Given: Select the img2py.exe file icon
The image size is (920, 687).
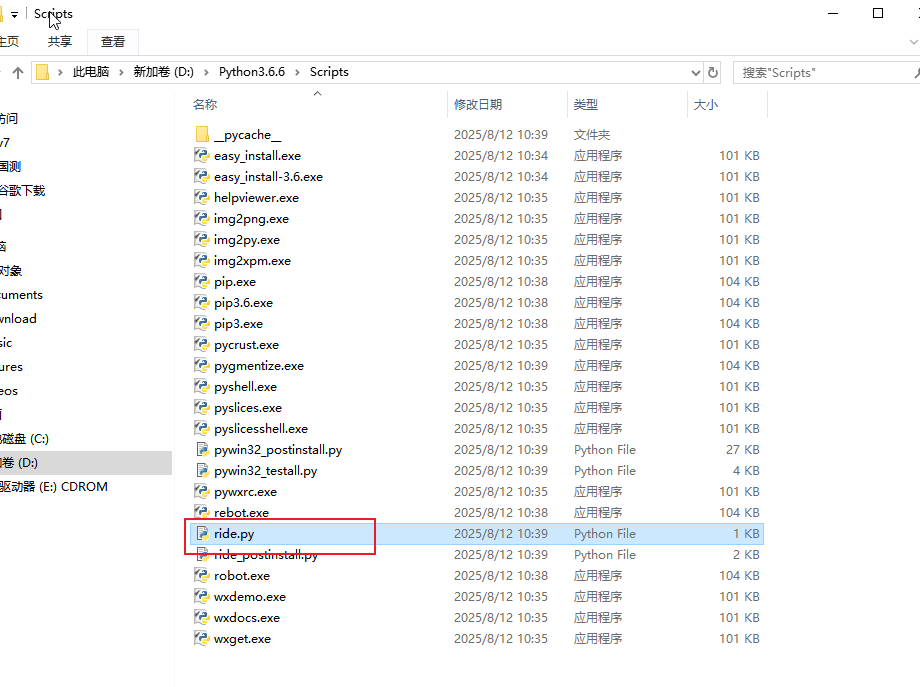Looking at the screenshot, I should [x=202, y=239].
